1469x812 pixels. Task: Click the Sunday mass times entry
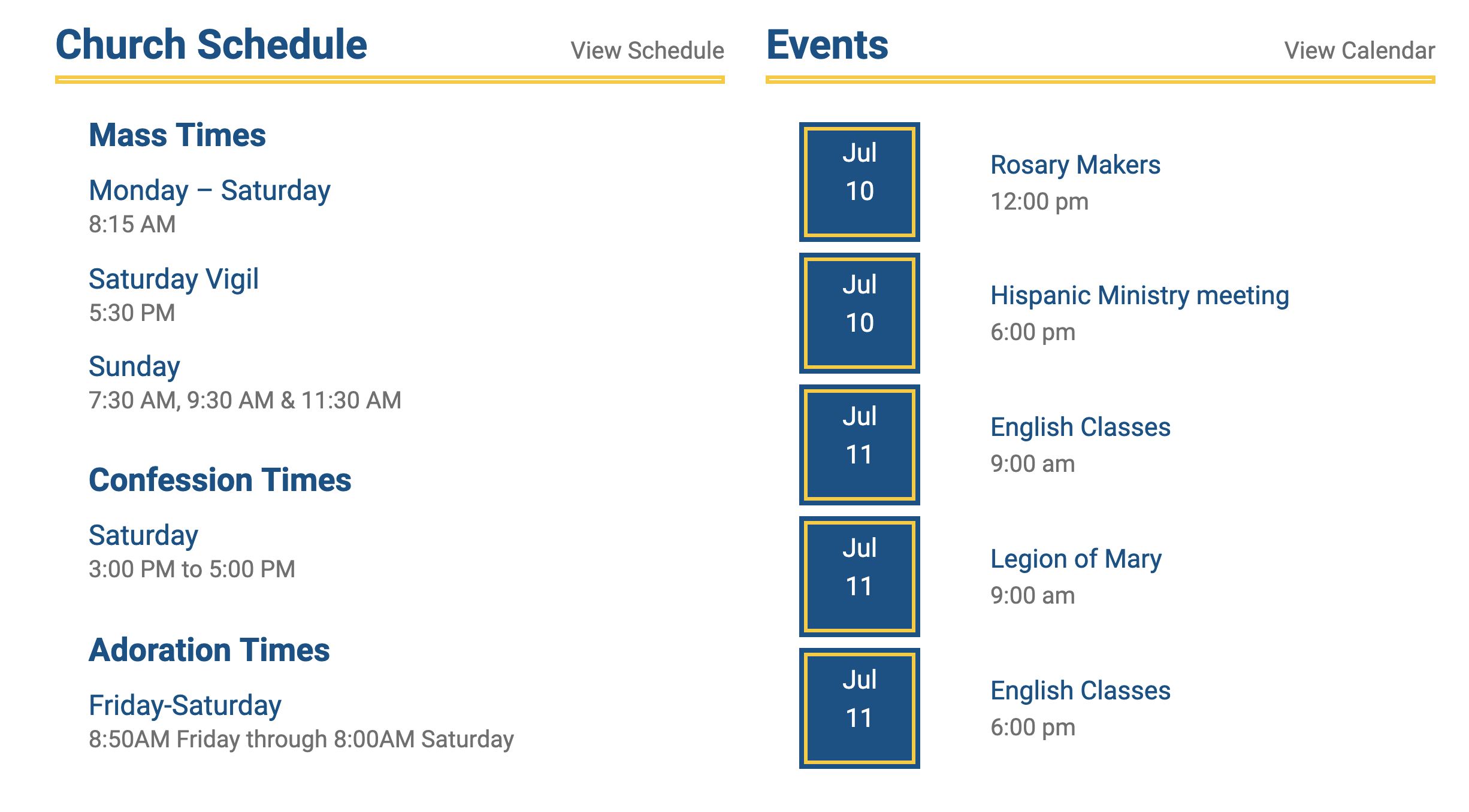tap(134, 367)
